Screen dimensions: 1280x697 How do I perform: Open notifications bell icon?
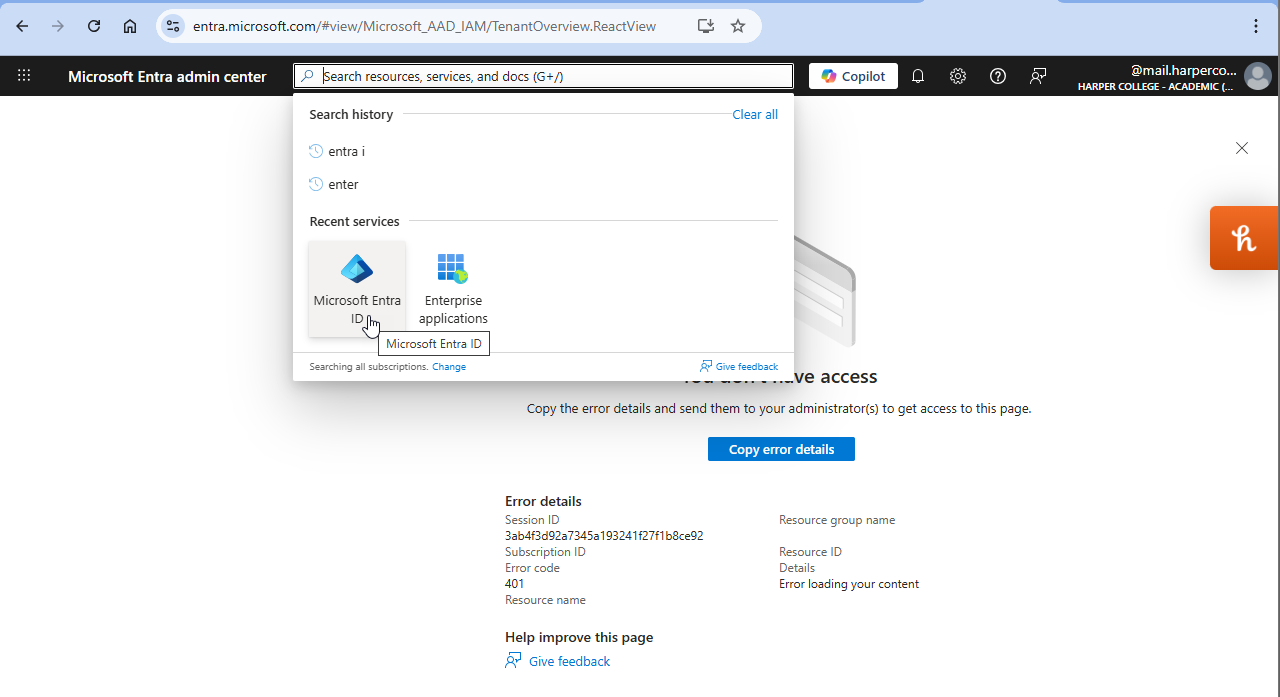click(x=918, y=76)
